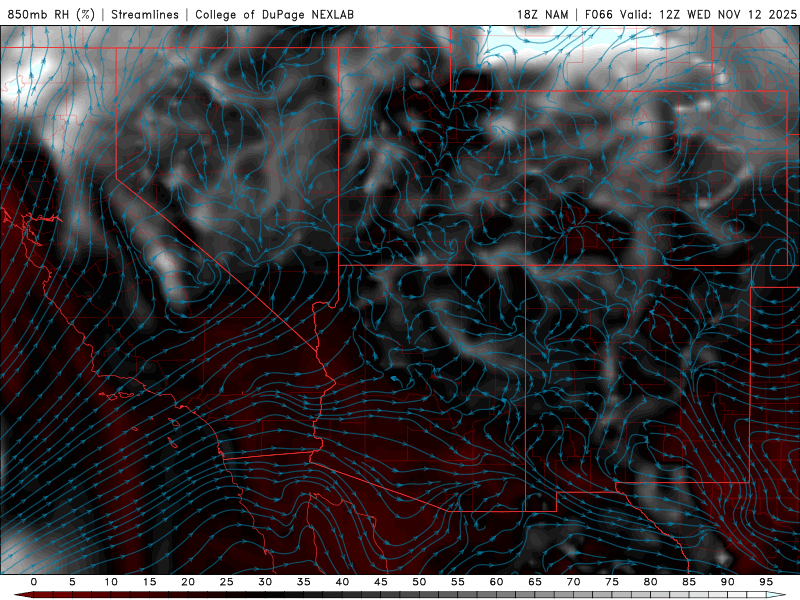
Task: Click the "10" label on RH color scale
Action: [111, 582]
